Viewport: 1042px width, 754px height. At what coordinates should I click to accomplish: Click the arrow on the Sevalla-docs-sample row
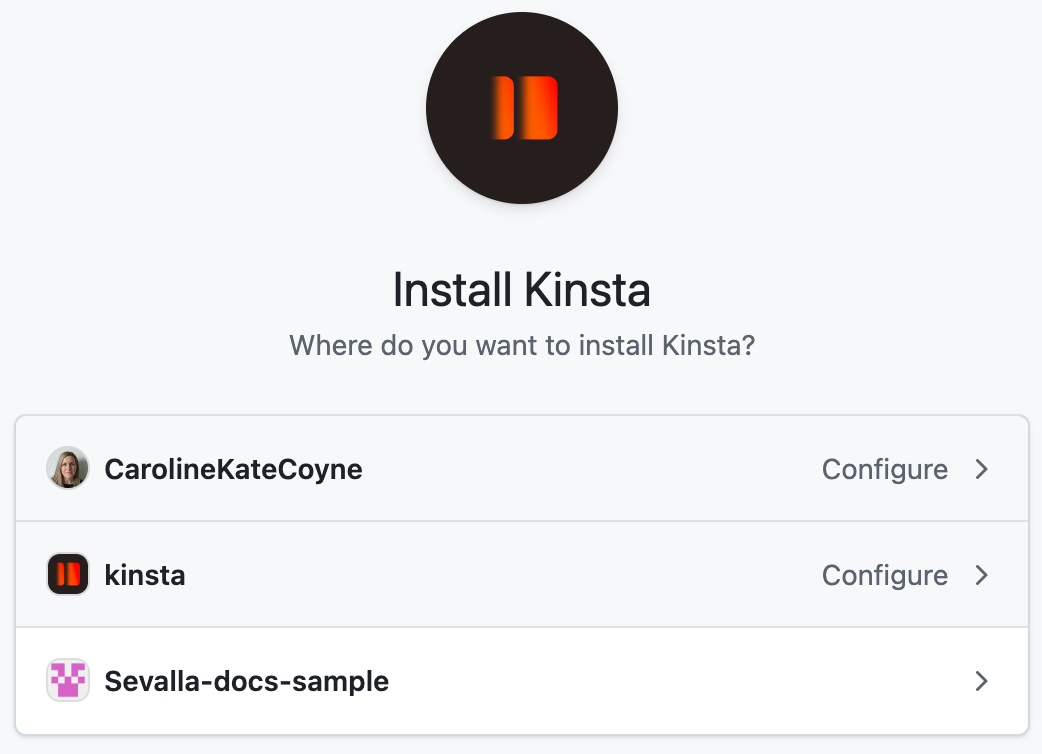981,681
